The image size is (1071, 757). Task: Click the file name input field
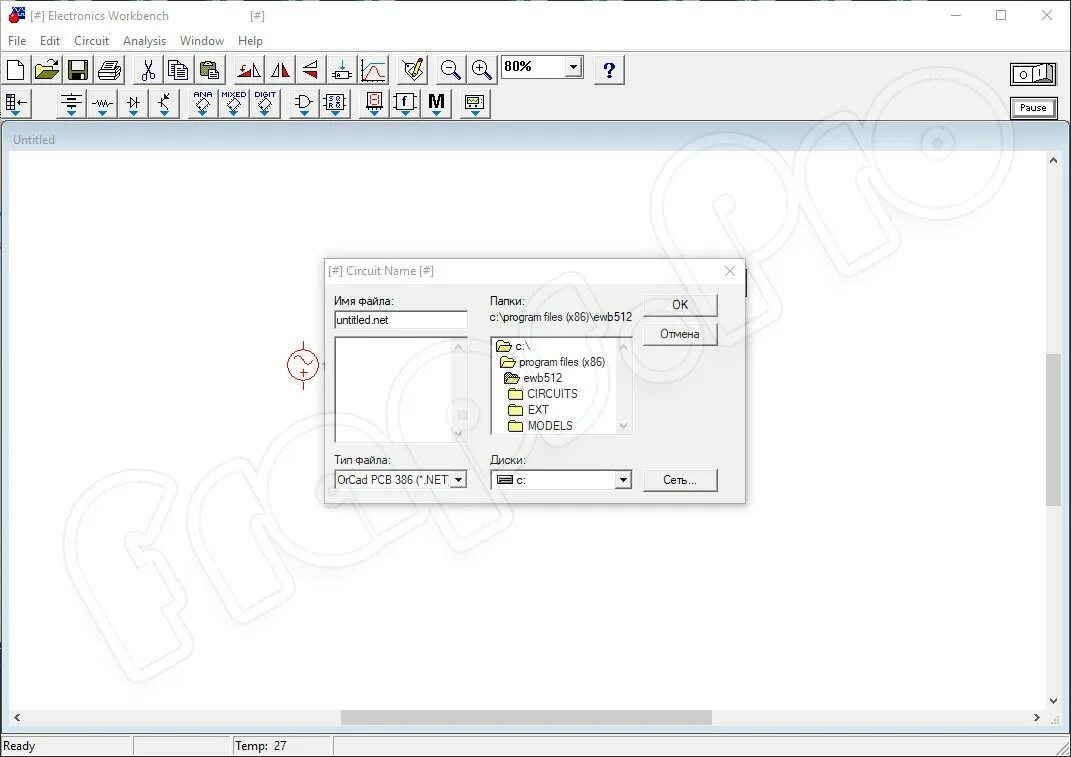[x=401, y=320]
